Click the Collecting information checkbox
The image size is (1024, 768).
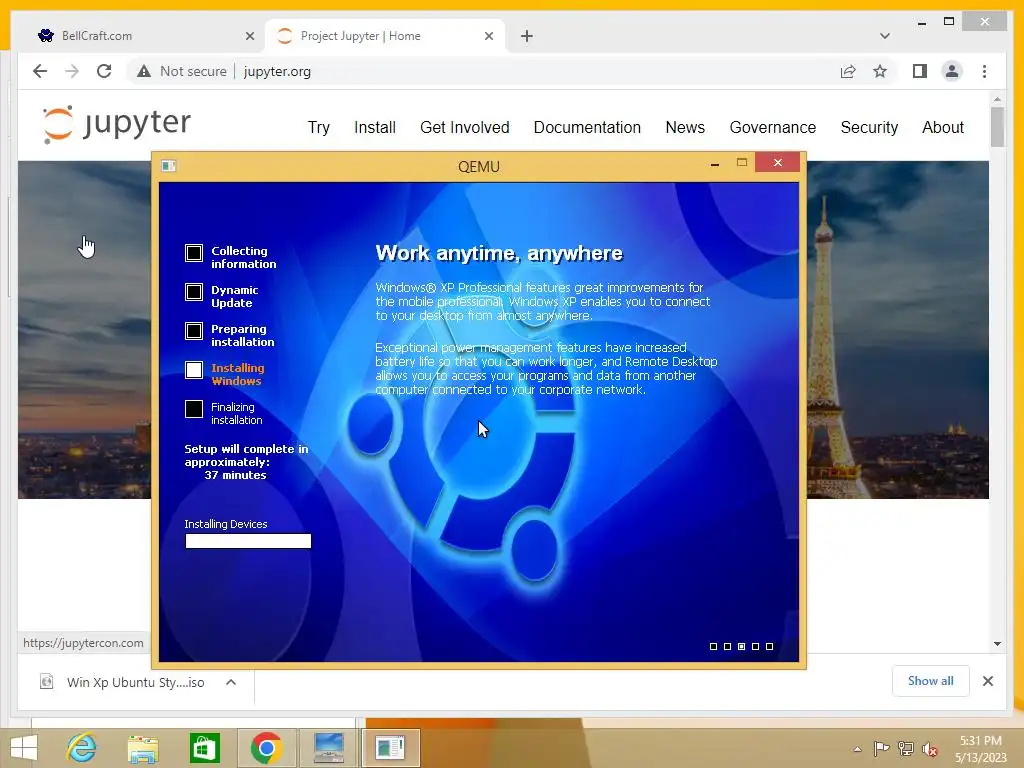(x=194, y=253)
